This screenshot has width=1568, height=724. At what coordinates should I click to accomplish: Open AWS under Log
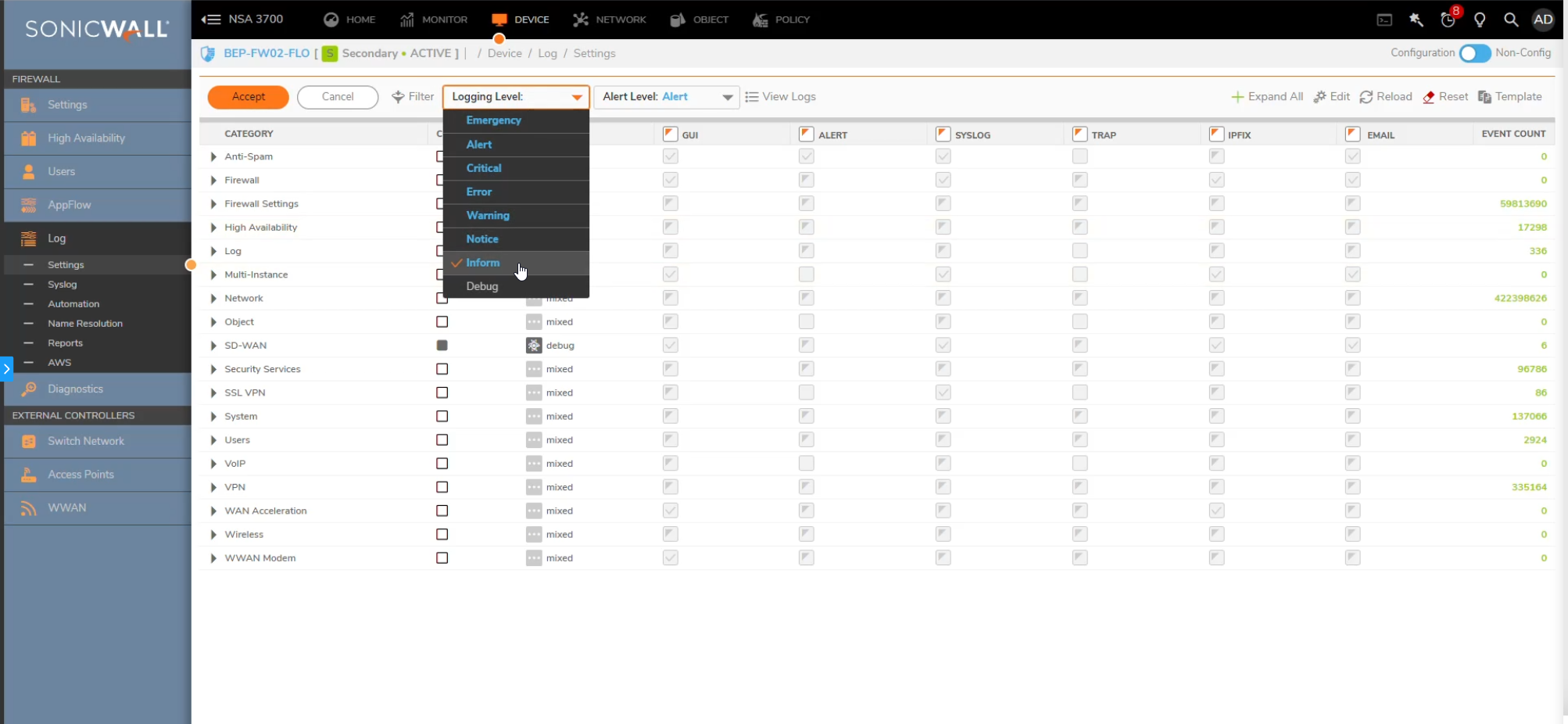(x=98, y=363)
